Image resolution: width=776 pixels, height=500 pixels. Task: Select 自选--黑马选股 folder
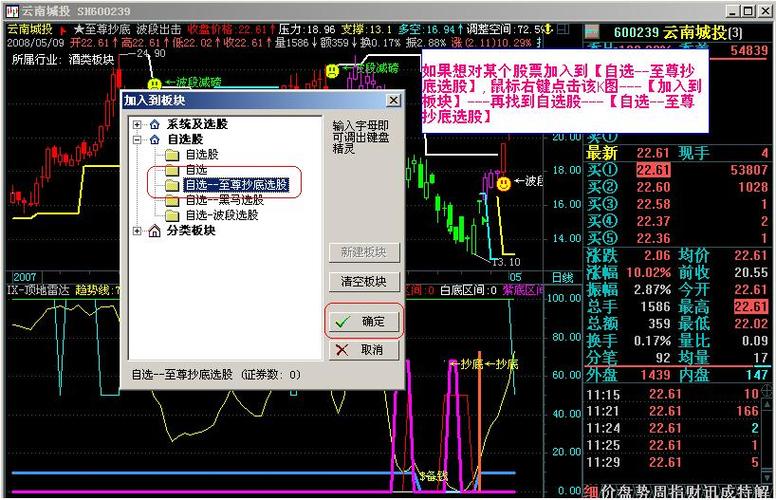coord(225,200)
